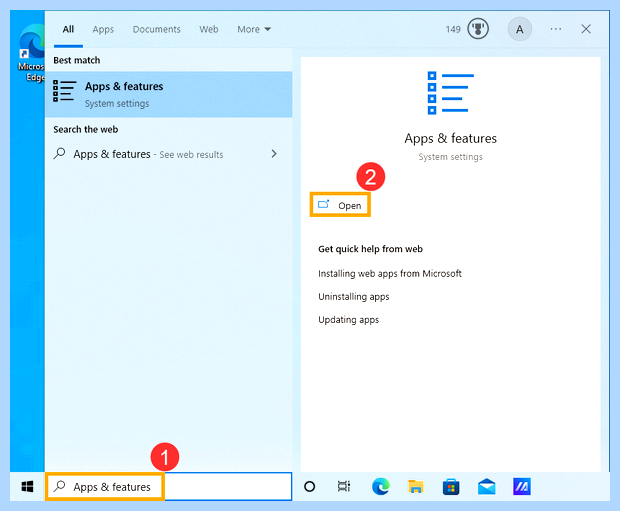Open Task View from the taskbar

coord(344,486)
